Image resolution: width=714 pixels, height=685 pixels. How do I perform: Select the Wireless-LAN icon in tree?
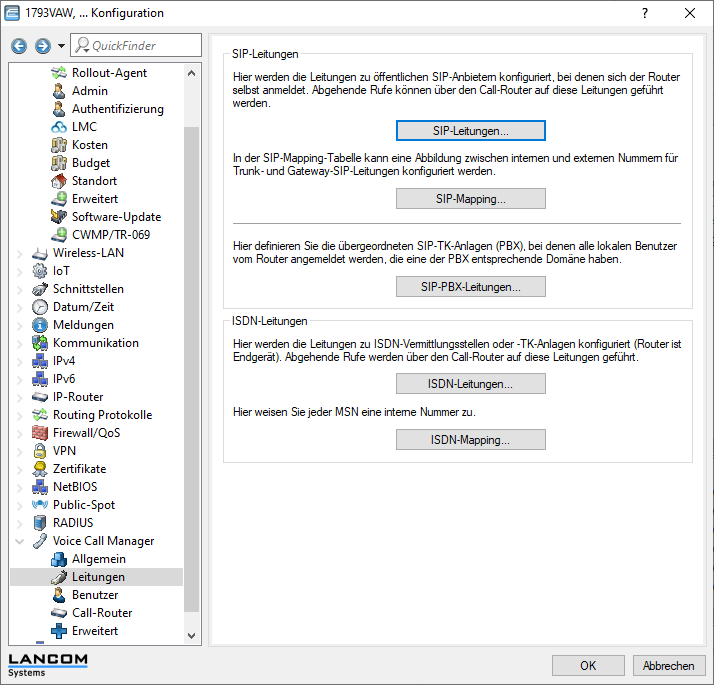pyautogui.click(x=40, y=253)
